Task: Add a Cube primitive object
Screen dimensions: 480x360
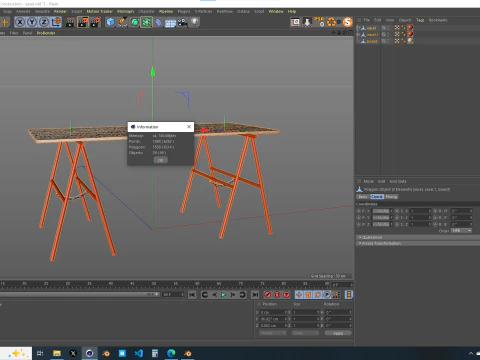Action: click(110, 22)
